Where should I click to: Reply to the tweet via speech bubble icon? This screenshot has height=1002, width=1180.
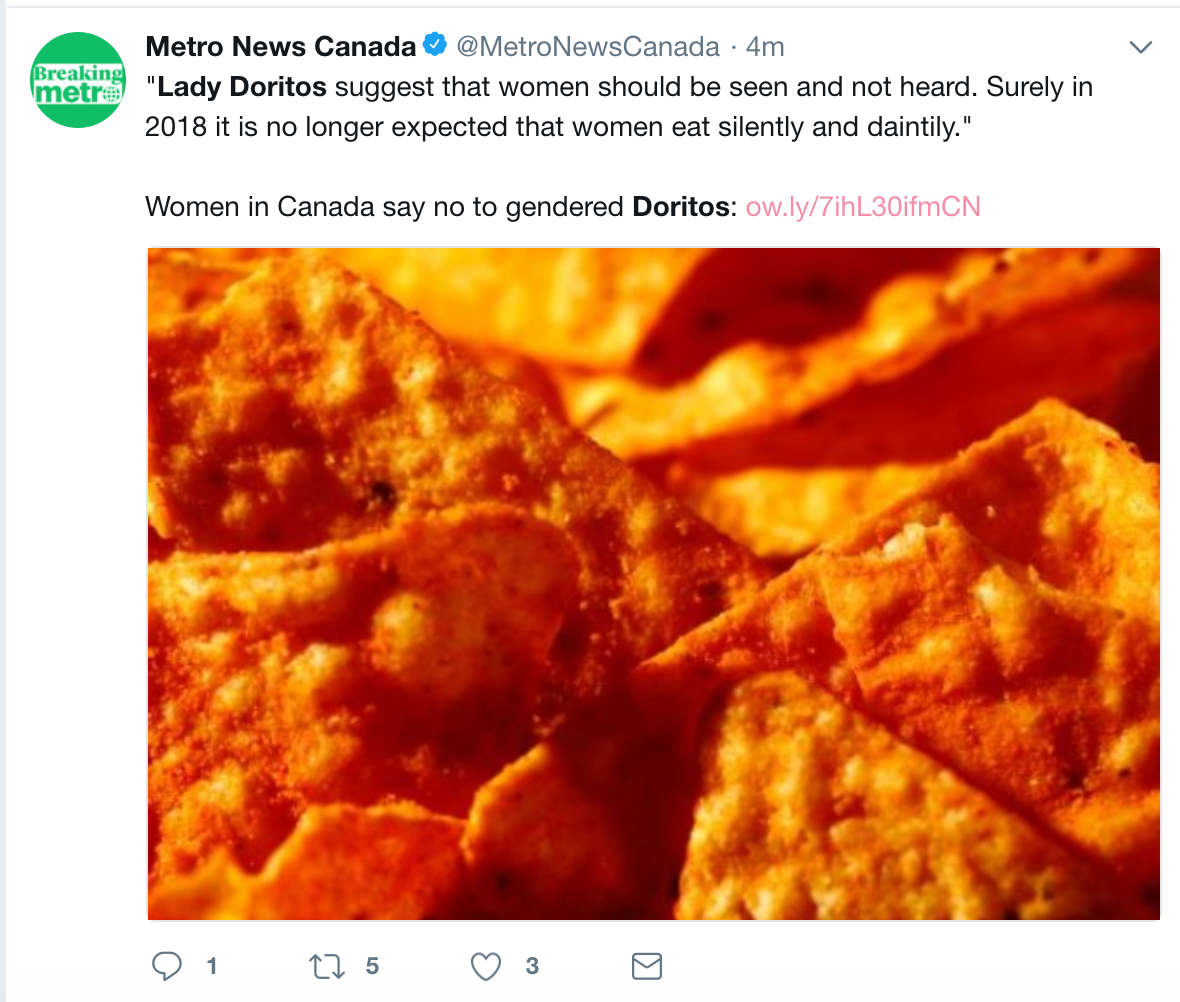point(166,966)
